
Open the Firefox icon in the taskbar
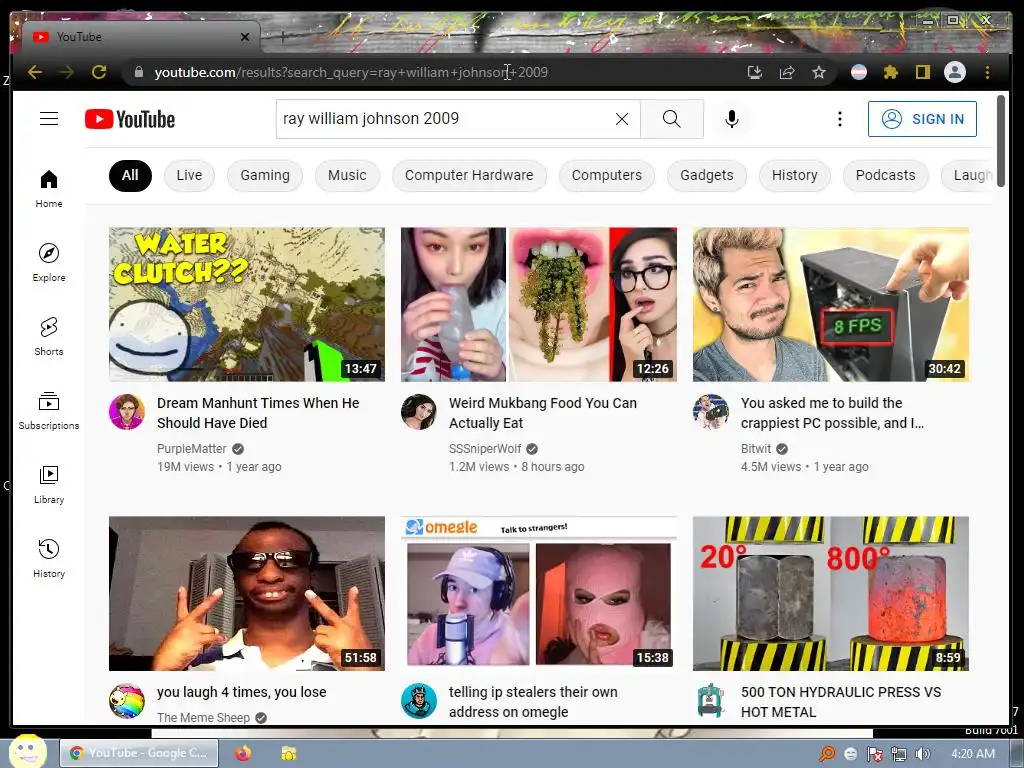(x=243, y=753)
